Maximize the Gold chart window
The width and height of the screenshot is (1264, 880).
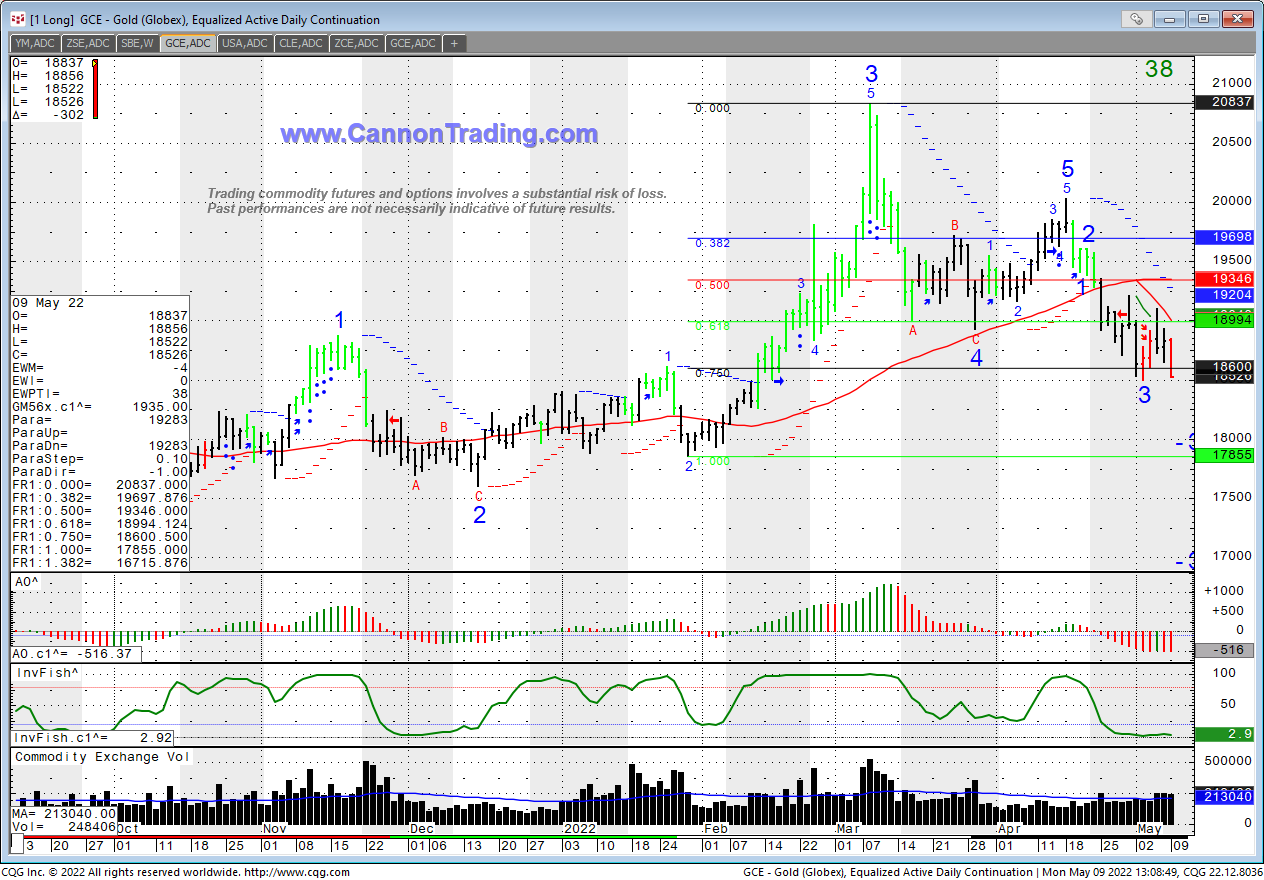1203,19
